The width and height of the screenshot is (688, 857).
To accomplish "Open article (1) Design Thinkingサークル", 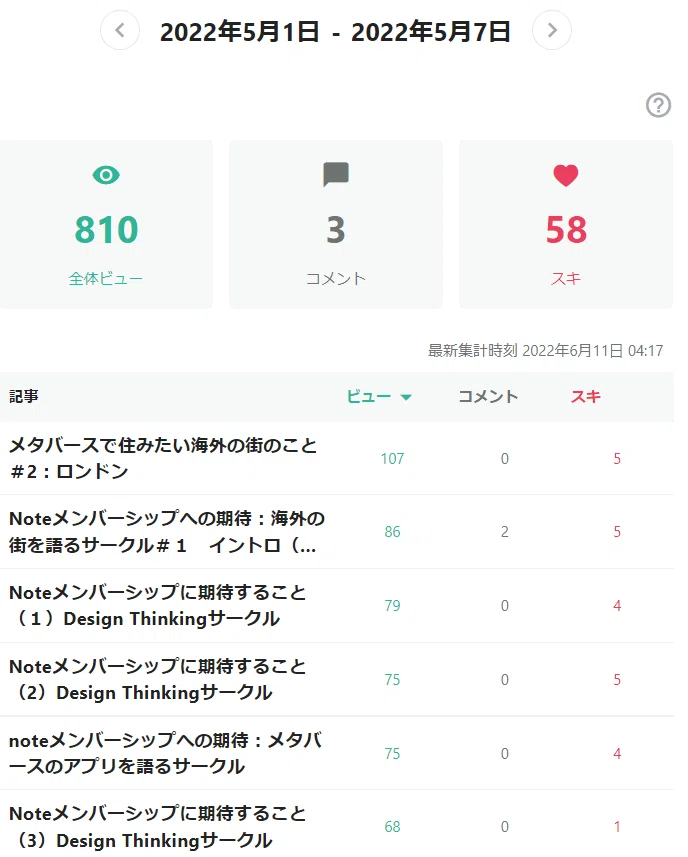I will [157, 605].
